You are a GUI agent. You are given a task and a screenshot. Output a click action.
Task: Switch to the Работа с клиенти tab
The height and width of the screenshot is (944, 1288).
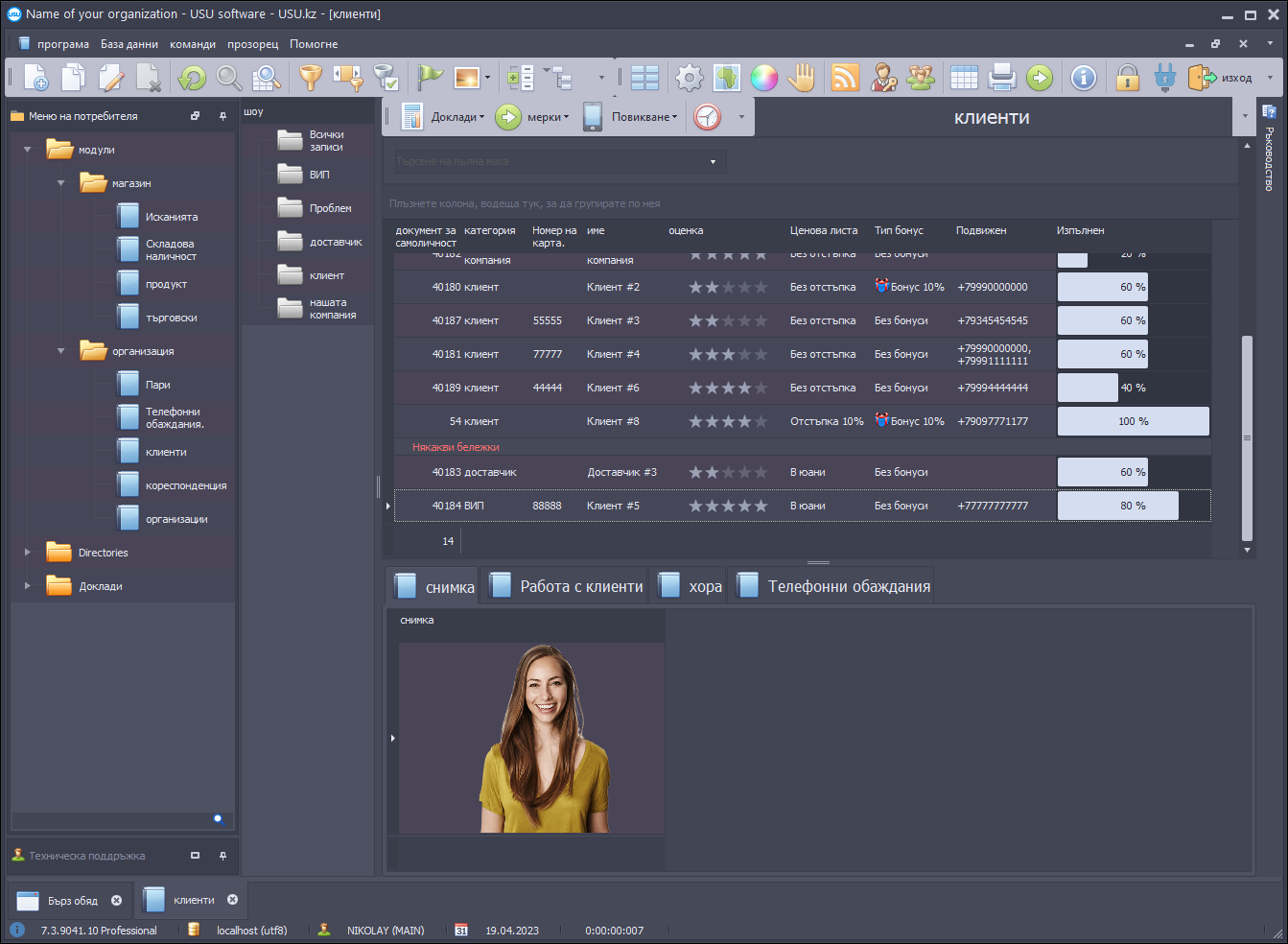tap(566, 586)
